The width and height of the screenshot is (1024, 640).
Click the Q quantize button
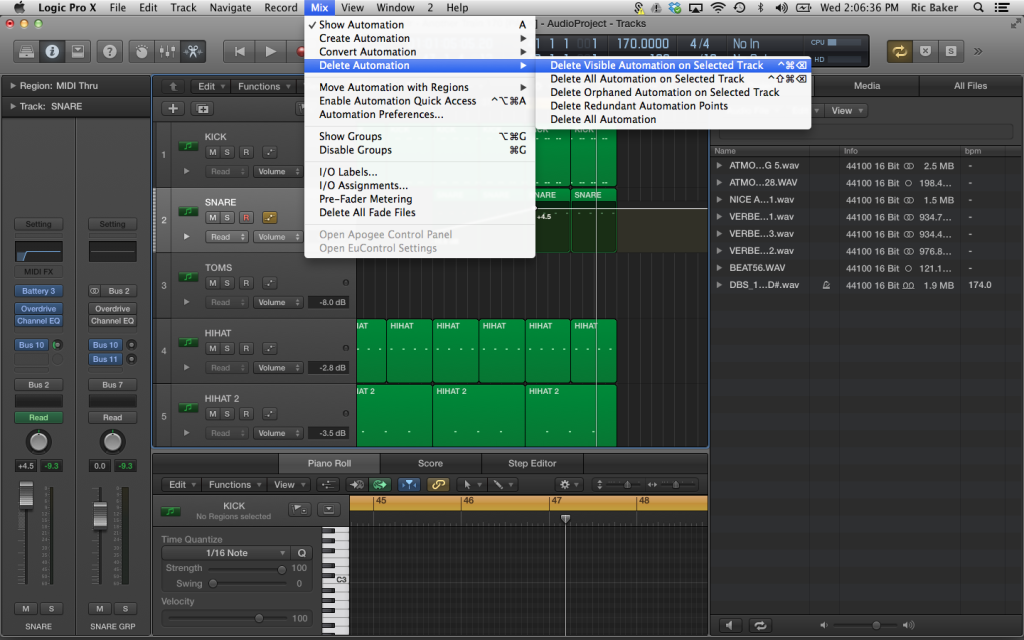[302, 552]
